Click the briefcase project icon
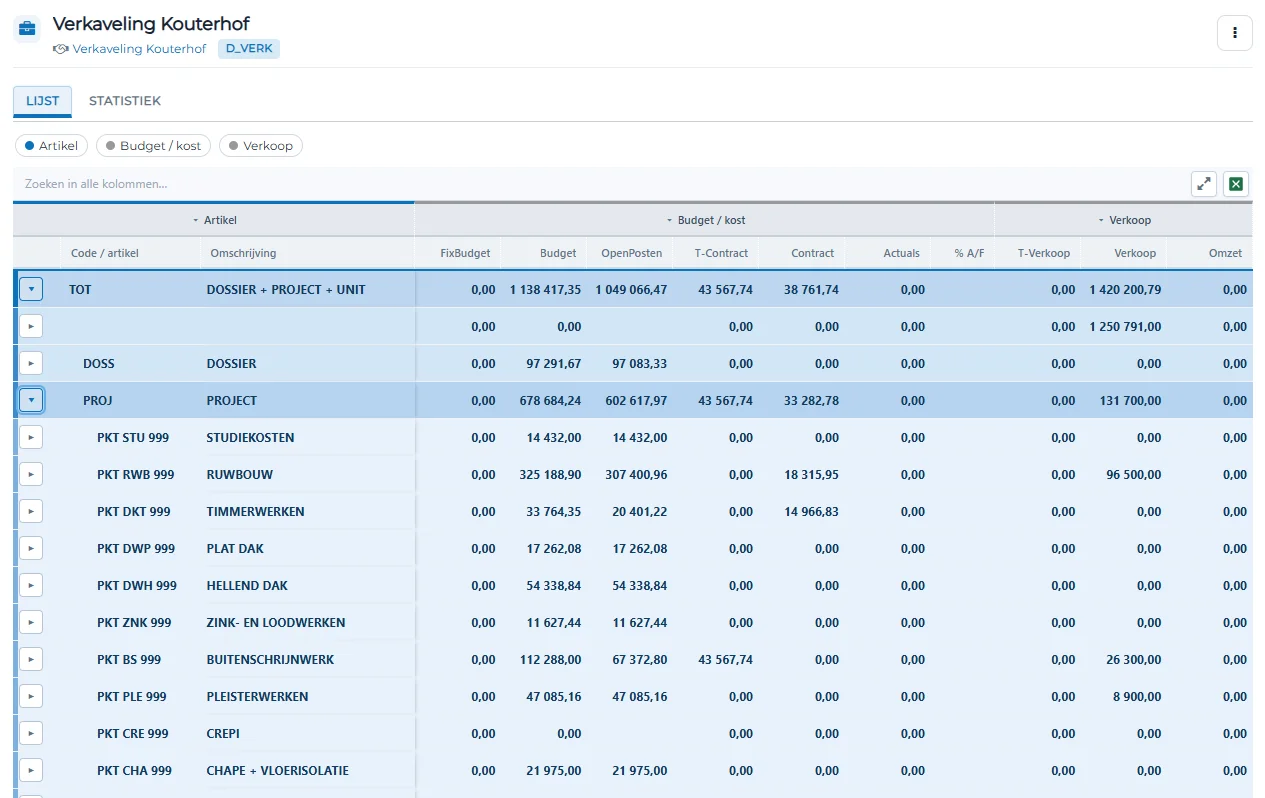The image size is (1265, 798). click(27, 28)
